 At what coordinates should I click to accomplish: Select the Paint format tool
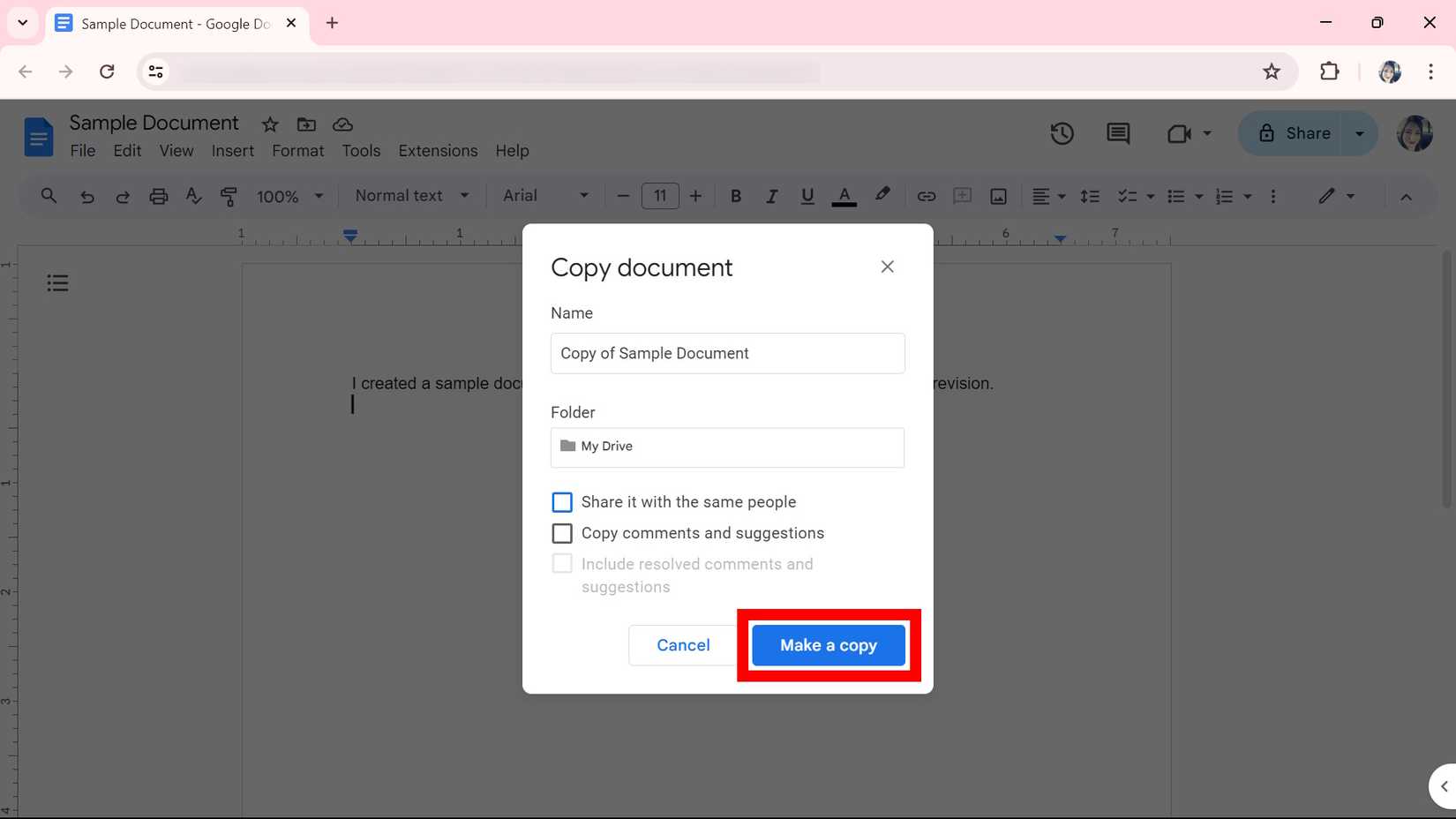229,196
